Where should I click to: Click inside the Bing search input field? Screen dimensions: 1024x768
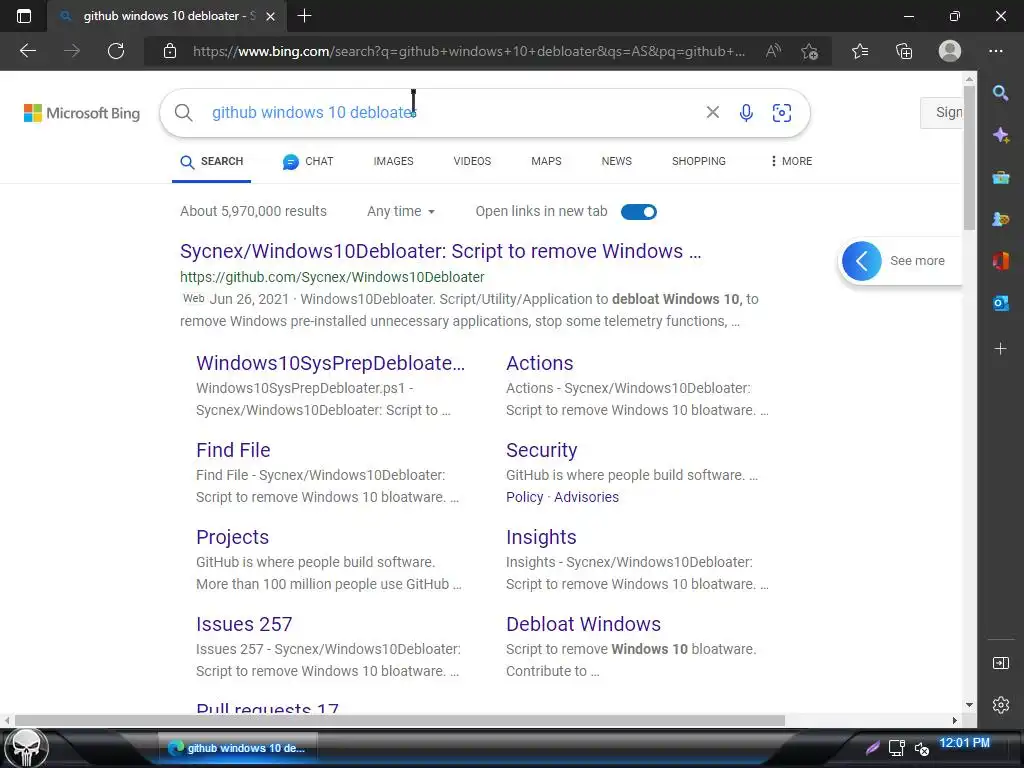pos(451,112)
